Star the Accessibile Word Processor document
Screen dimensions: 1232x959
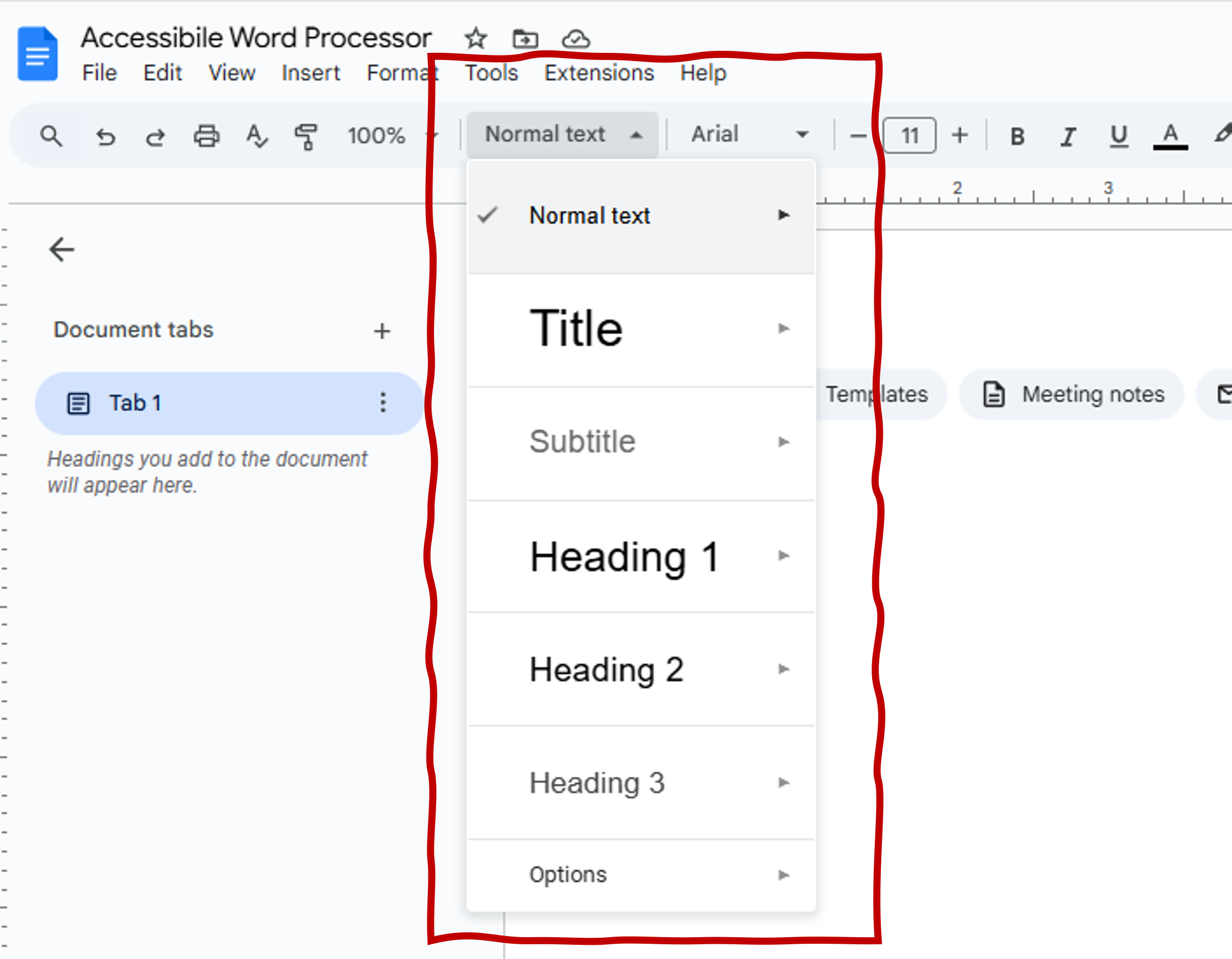coord(476,38)
